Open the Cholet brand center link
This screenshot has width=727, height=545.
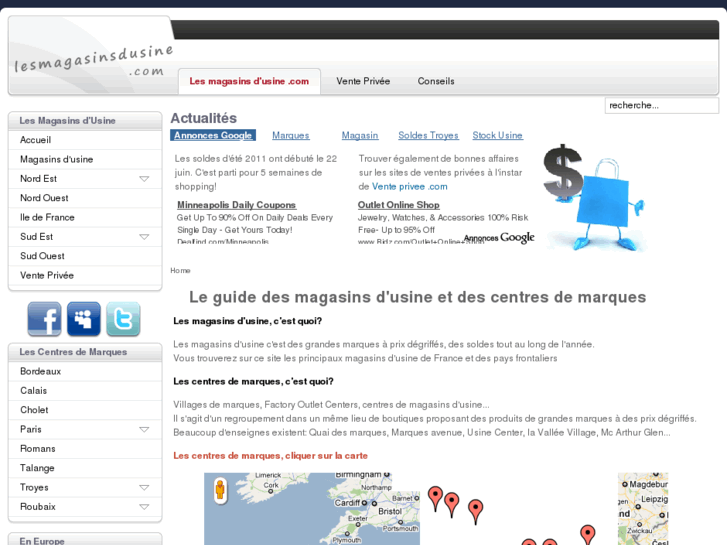point(85,410)
